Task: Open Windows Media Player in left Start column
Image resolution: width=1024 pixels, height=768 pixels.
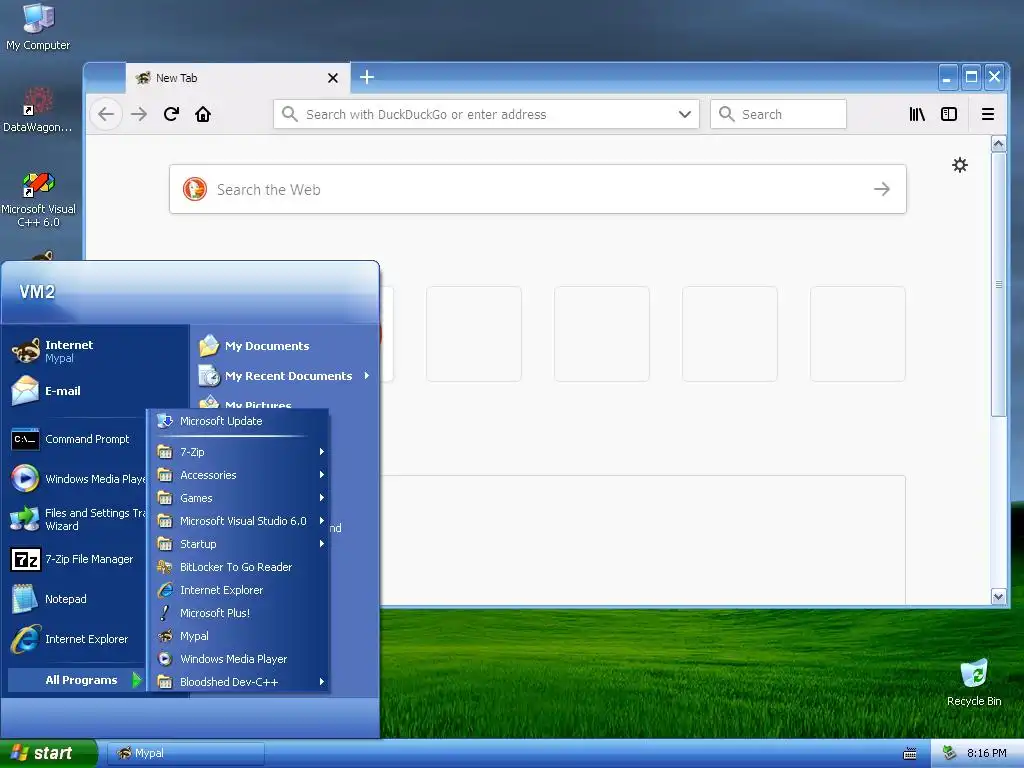Action: [77, 479]
